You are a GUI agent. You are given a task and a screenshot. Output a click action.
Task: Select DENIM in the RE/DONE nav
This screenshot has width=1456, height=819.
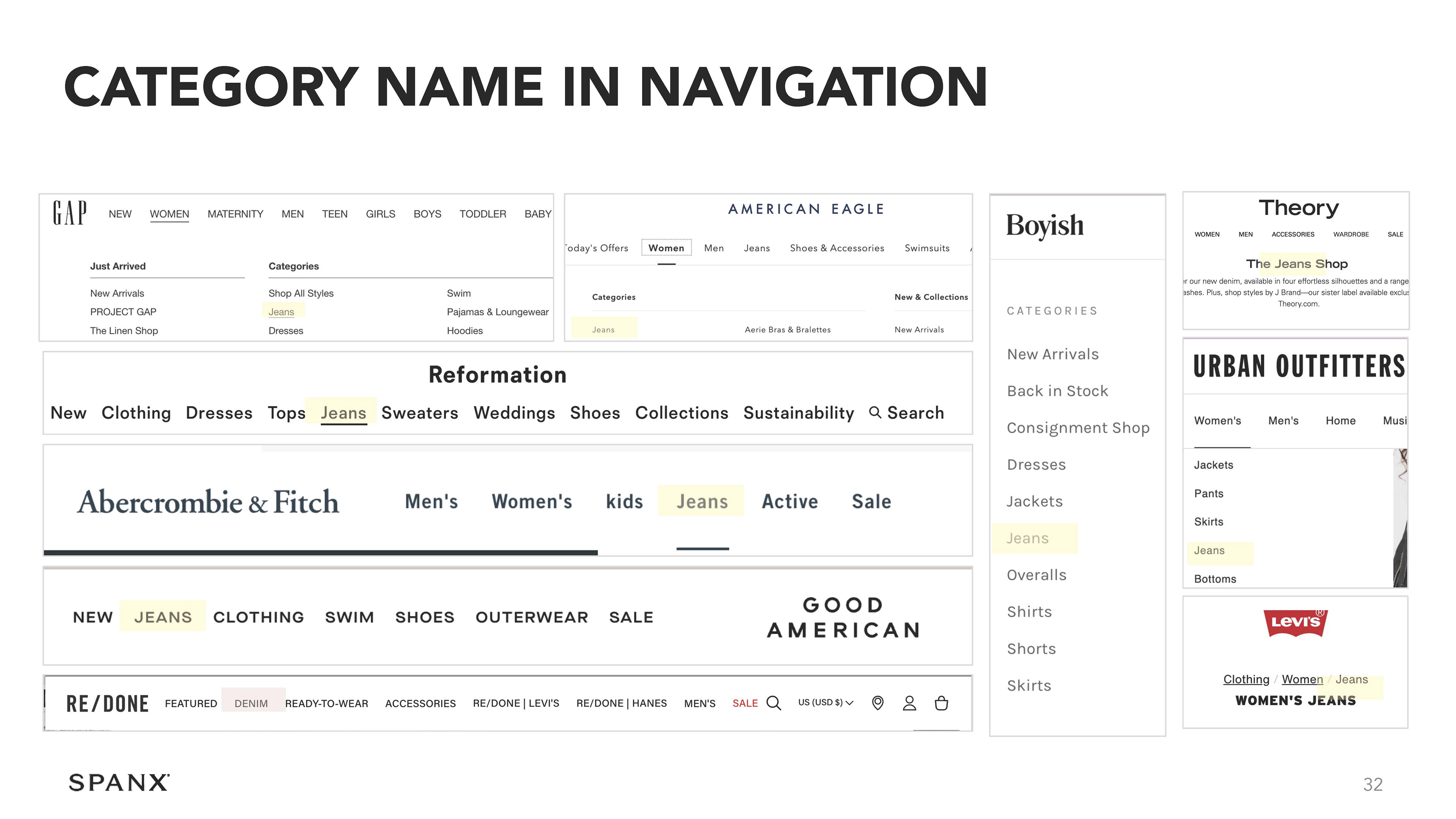pos(251,704)
